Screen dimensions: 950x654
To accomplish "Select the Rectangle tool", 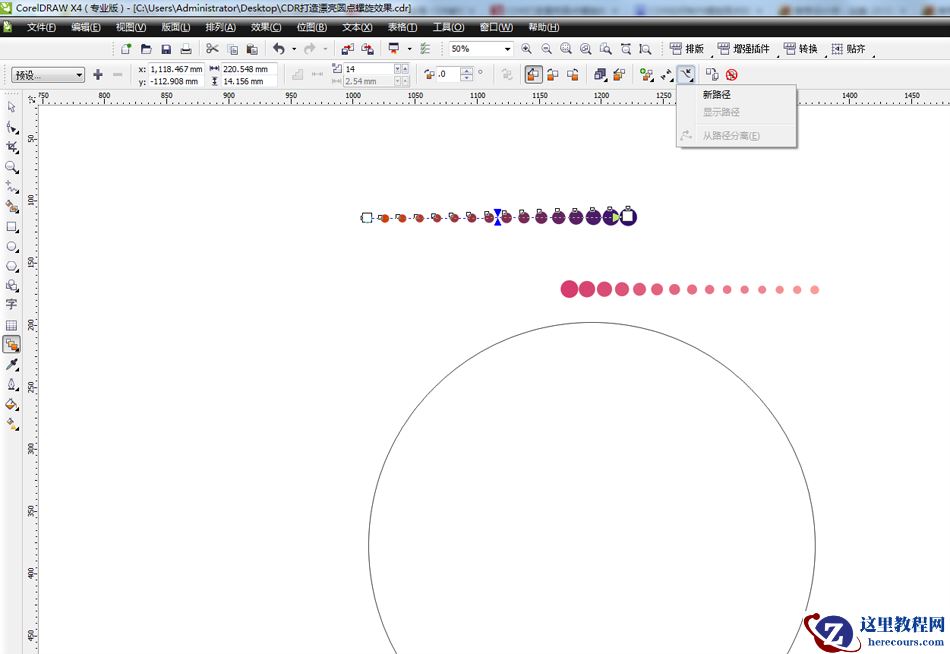I will [x=12, y=227].
